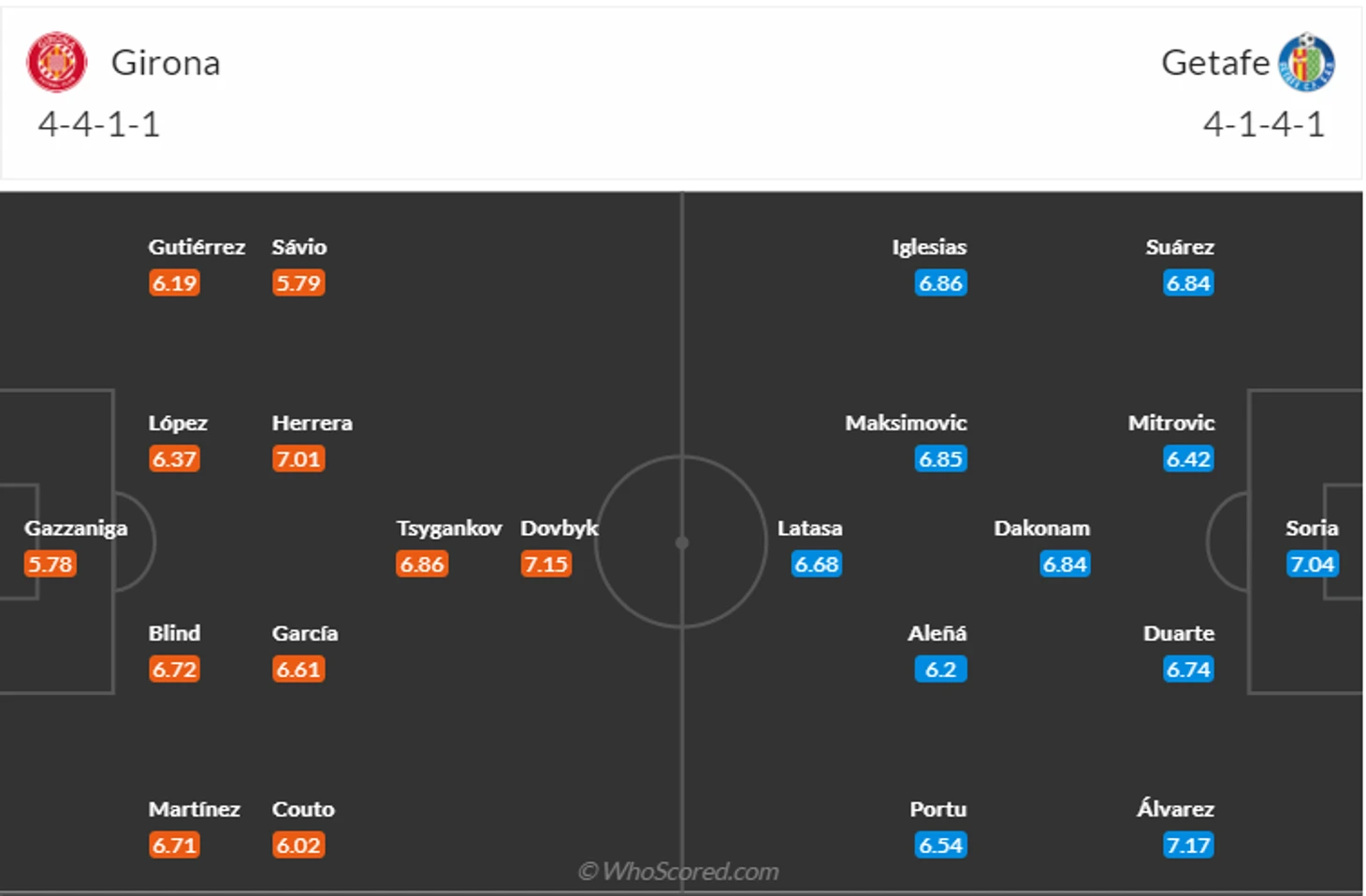Click the Getafe club crest icon
The width and height of the screenshot is (1366, 896).
click(1306, 63)
